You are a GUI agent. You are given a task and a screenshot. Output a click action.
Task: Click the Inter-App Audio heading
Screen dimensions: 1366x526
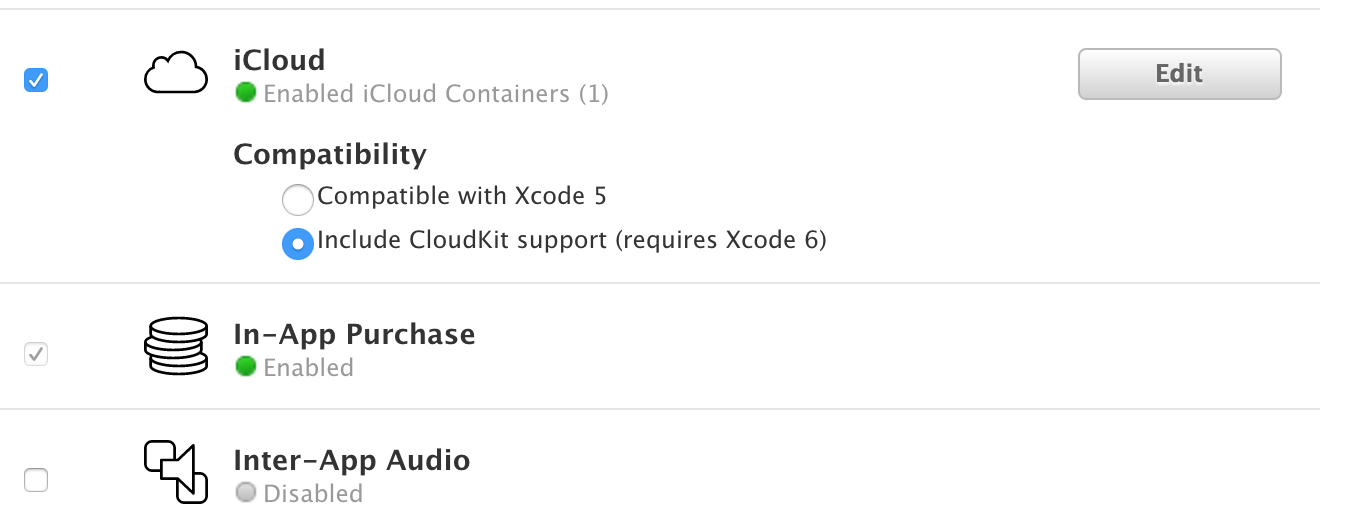point(352,460)
